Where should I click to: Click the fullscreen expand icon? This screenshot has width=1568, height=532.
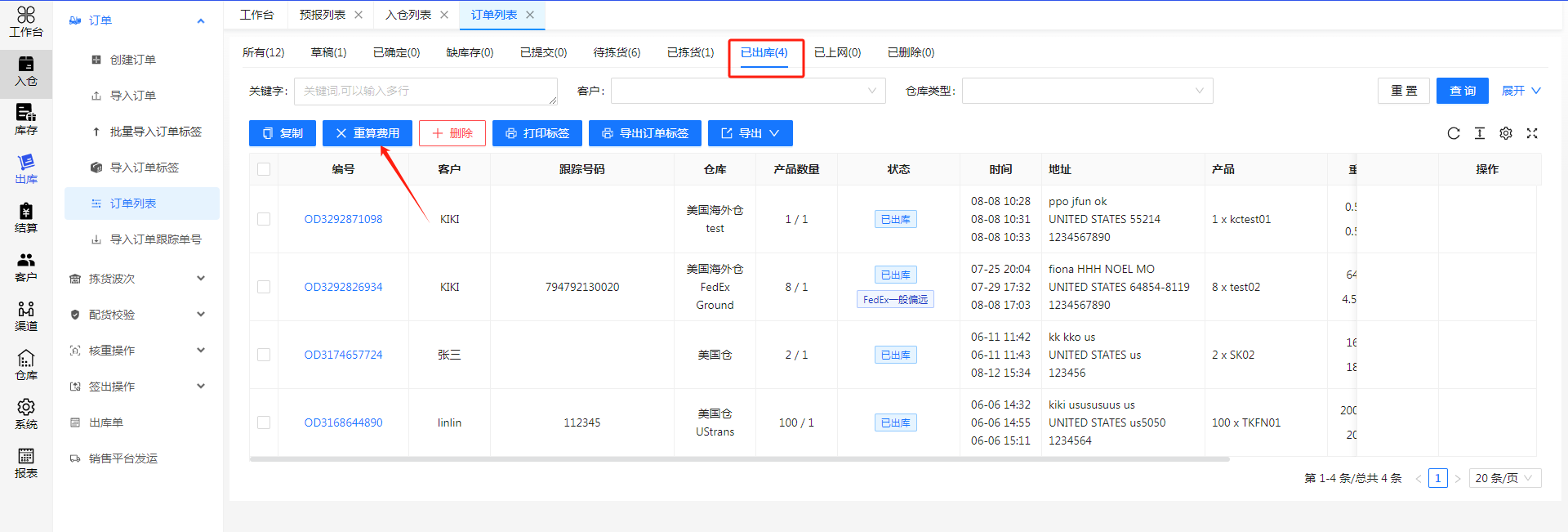coord(1531,133)
